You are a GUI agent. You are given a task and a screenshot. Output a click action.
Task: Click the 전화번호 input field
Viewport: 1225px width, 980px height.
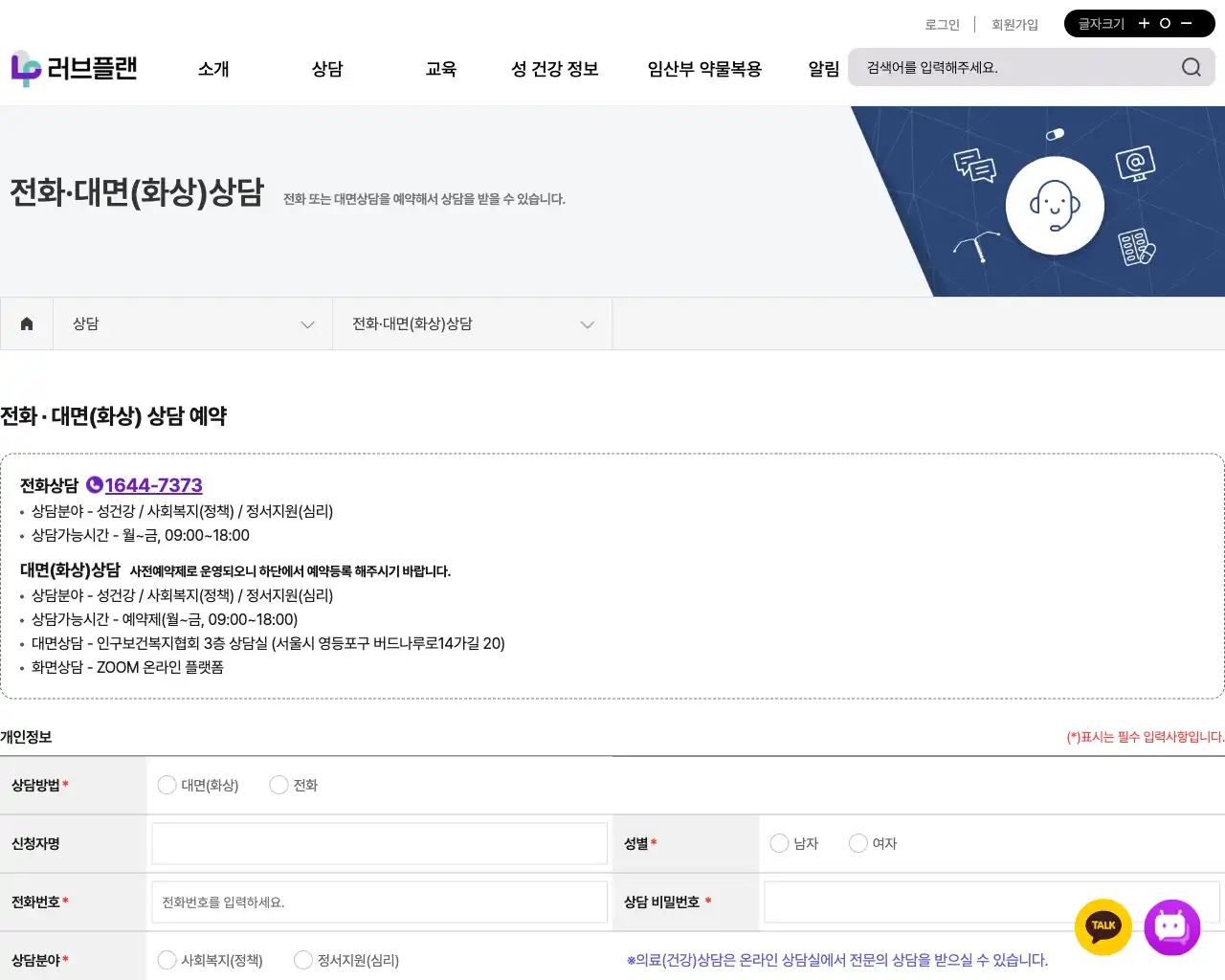(x=379, y=902)
